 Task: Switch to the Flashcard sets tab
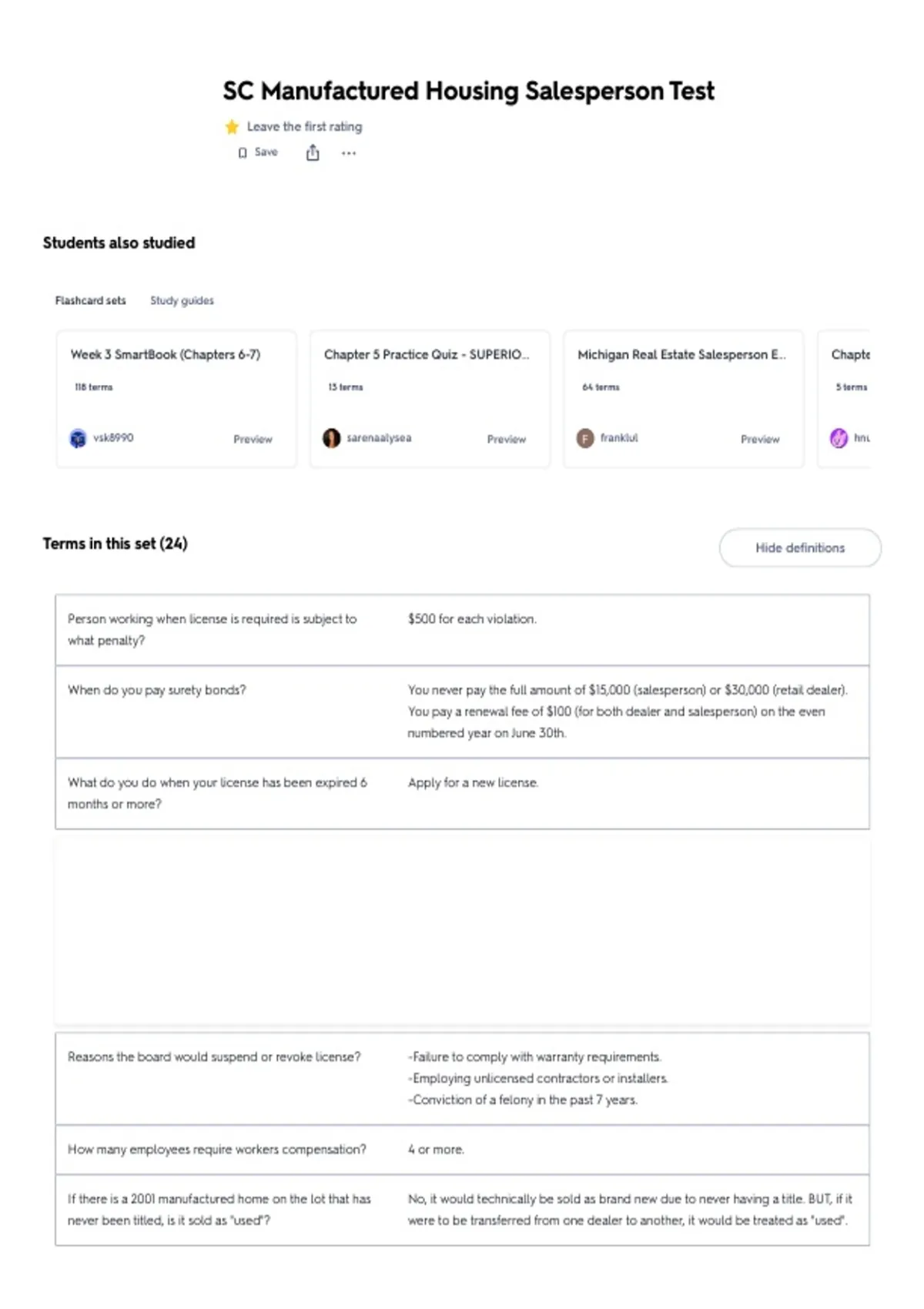(x=90, y=300)
